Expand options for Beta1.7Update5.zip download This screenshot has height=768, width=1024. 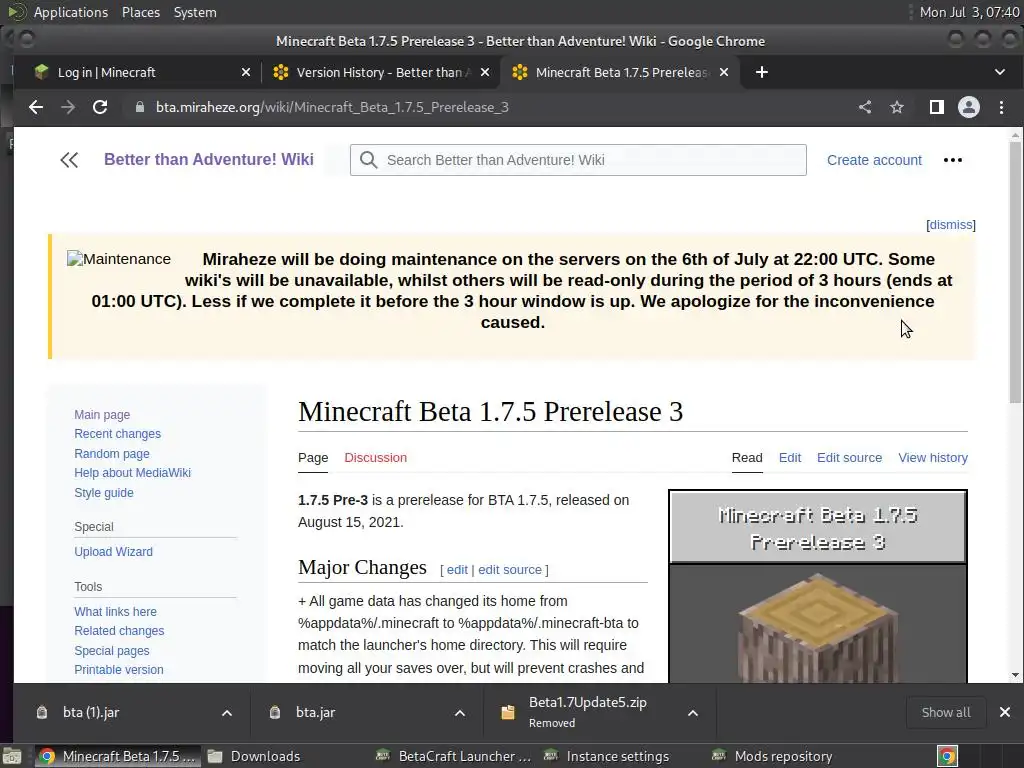693,713
